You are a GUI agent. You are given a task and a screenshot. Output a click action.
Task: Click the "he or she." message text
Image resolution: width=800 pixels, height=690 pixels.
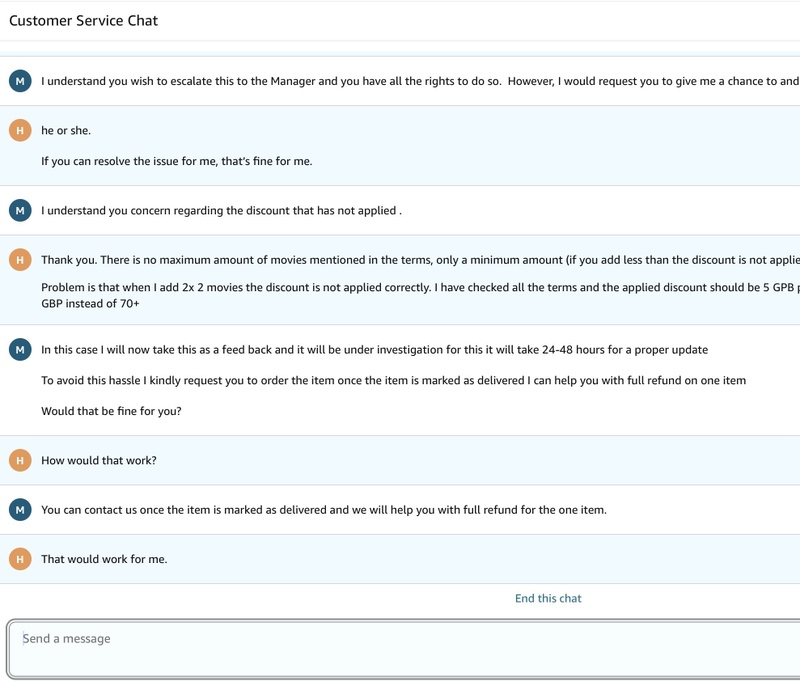66,131
